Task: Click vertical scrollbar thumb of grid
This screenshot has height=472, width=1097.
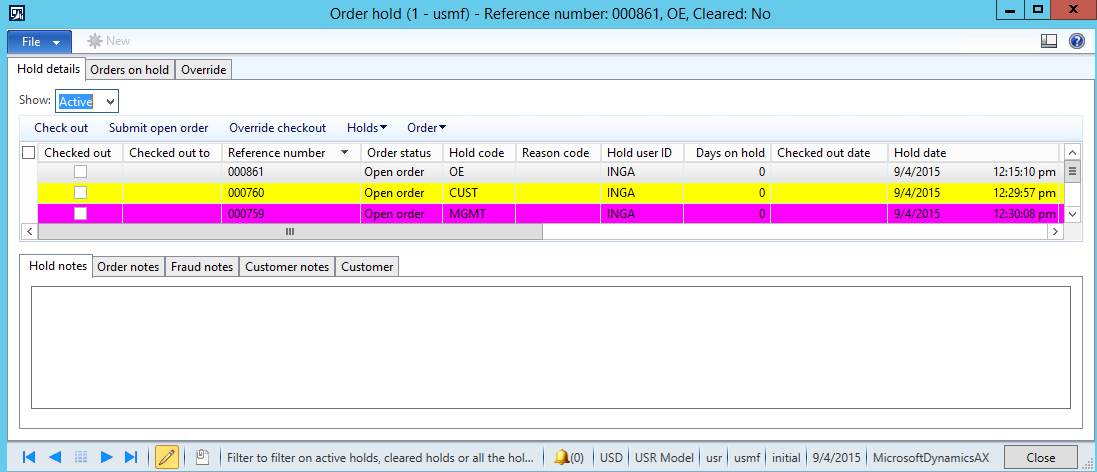Action: [1071, 170]
